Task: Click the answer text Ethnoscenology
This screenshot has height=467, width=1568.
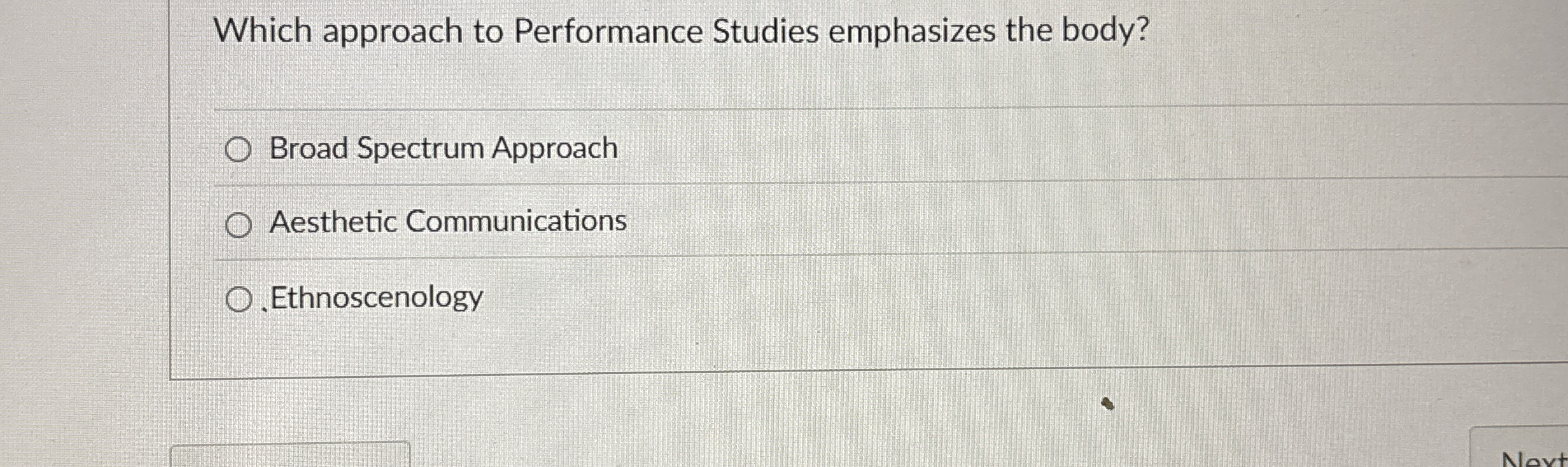Action: click(375, 296)
